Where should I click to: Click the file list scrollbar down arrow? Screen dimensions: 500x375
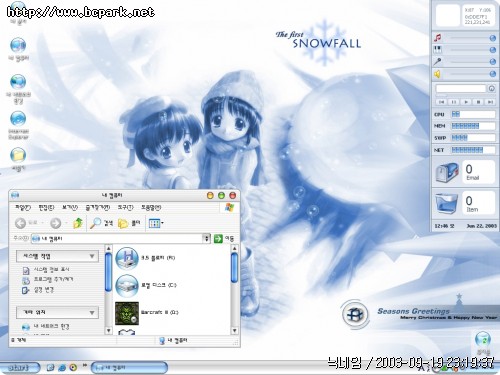(235, 330)
